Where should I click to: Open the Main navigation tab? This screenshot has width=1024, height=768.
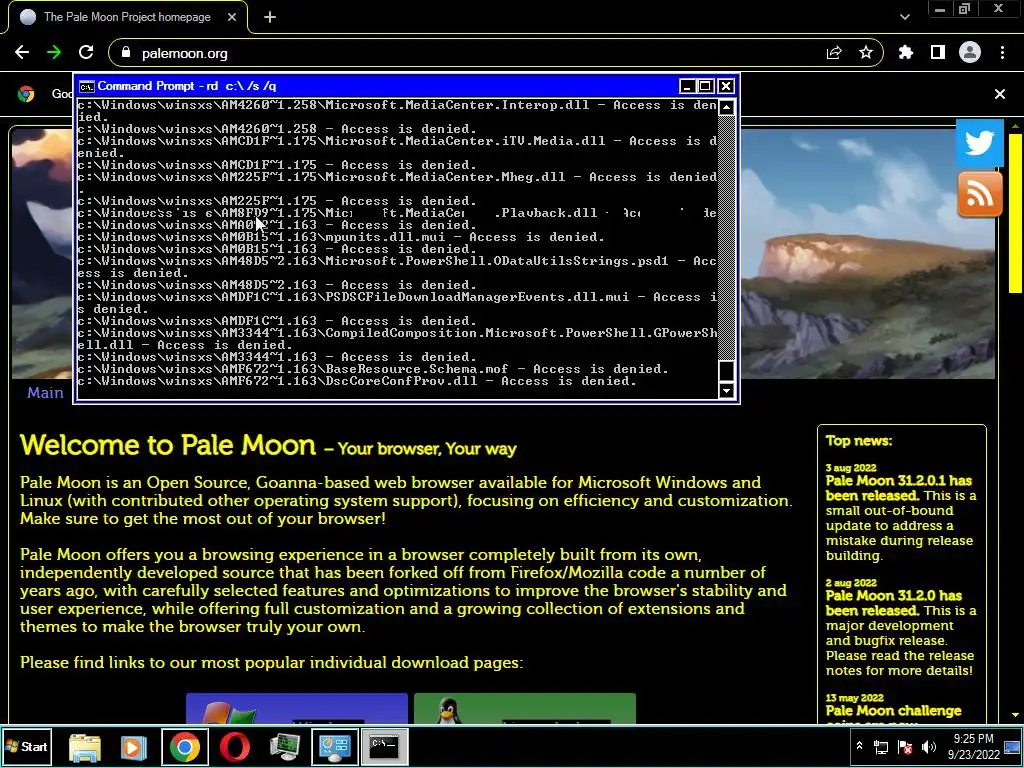point(45,392)
